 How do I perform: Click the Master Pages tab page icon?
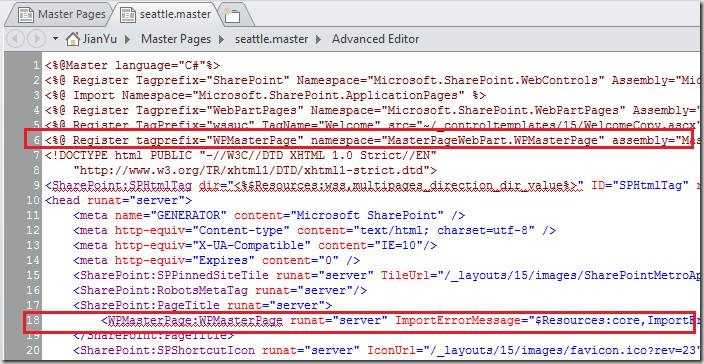[x=26, y=15]
